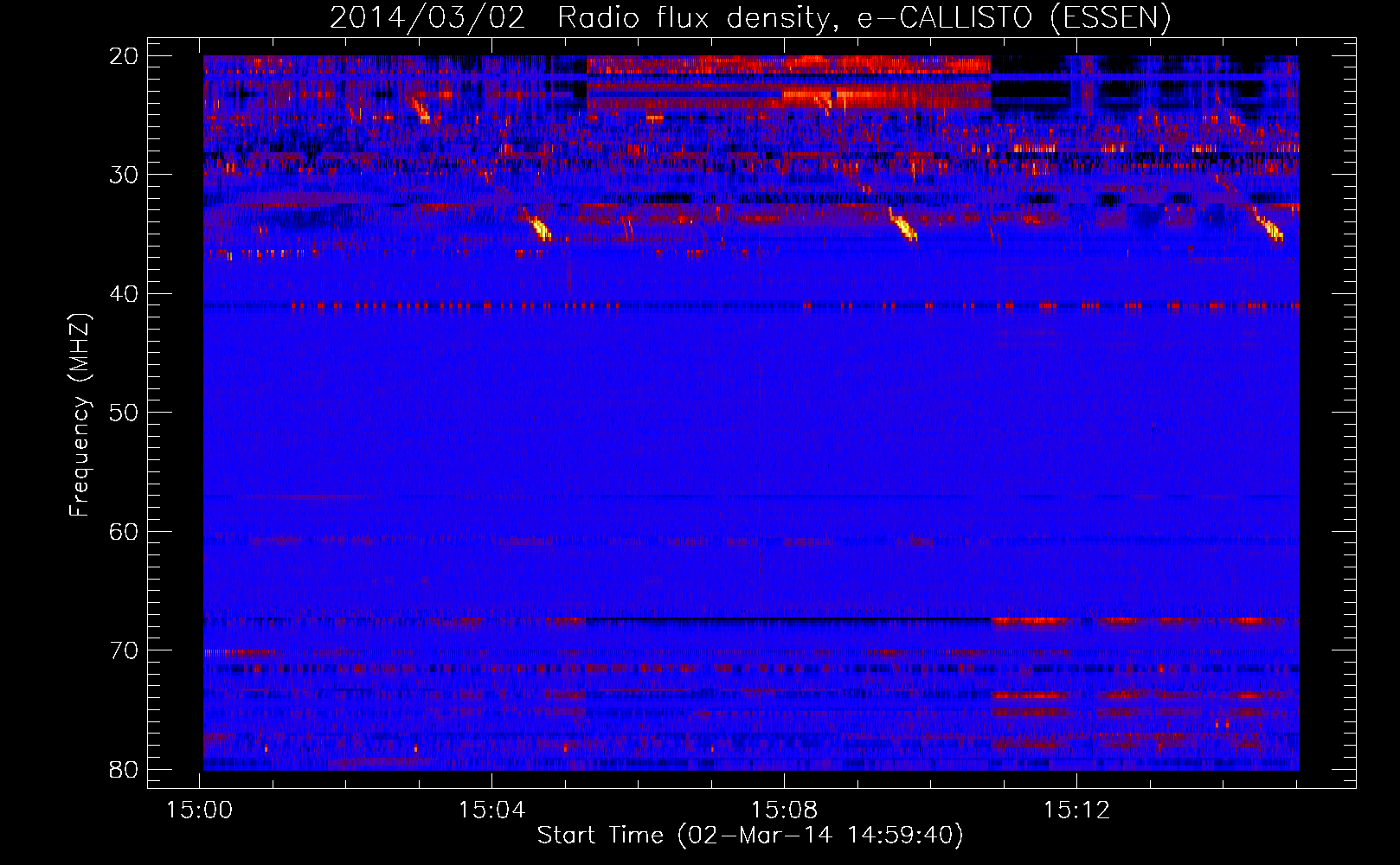The width and height of the screenshot is (1400, 865).
Task: Click the 'Frequency (MHZ)' y-axis label
Action: tap(80, 414)
